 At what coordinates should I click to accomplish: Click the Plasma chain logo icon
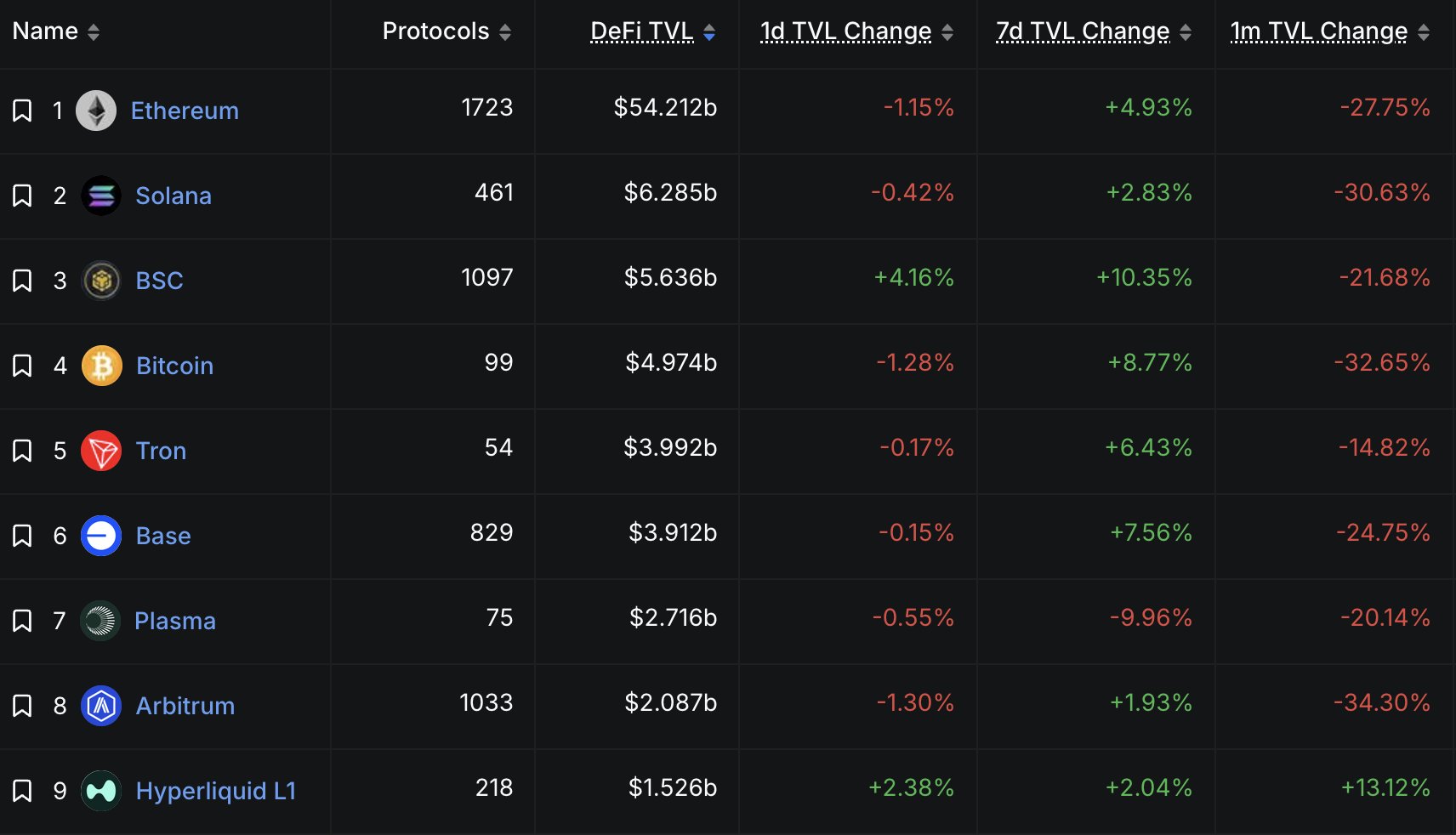pyautogui.click(x=100, y=621)
